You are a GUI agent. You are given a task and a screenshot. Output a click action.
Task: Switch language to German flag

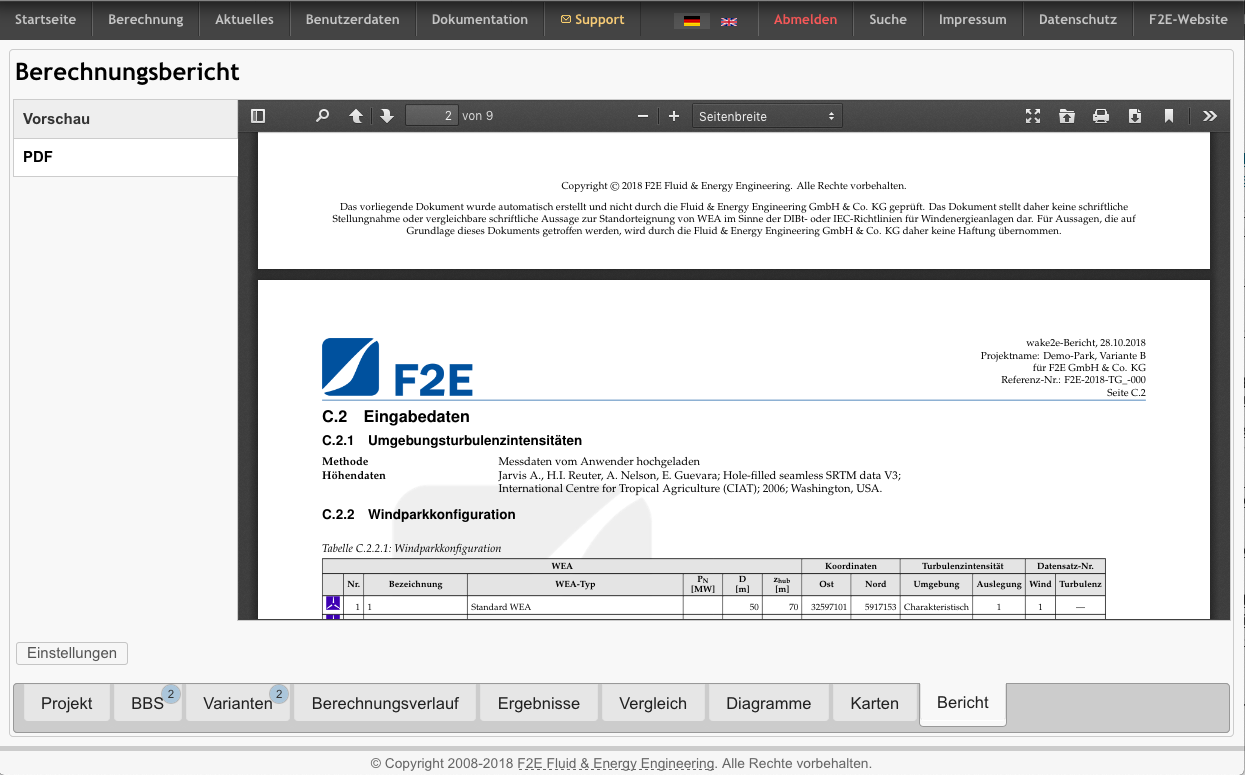tap(691, 21)
